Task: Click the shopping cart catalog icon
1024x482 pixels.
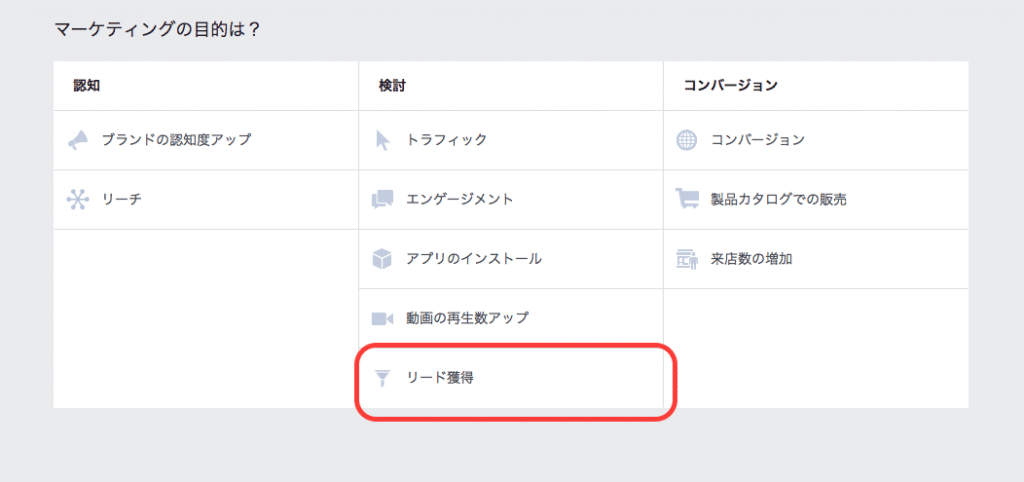Action: [687, 199]
